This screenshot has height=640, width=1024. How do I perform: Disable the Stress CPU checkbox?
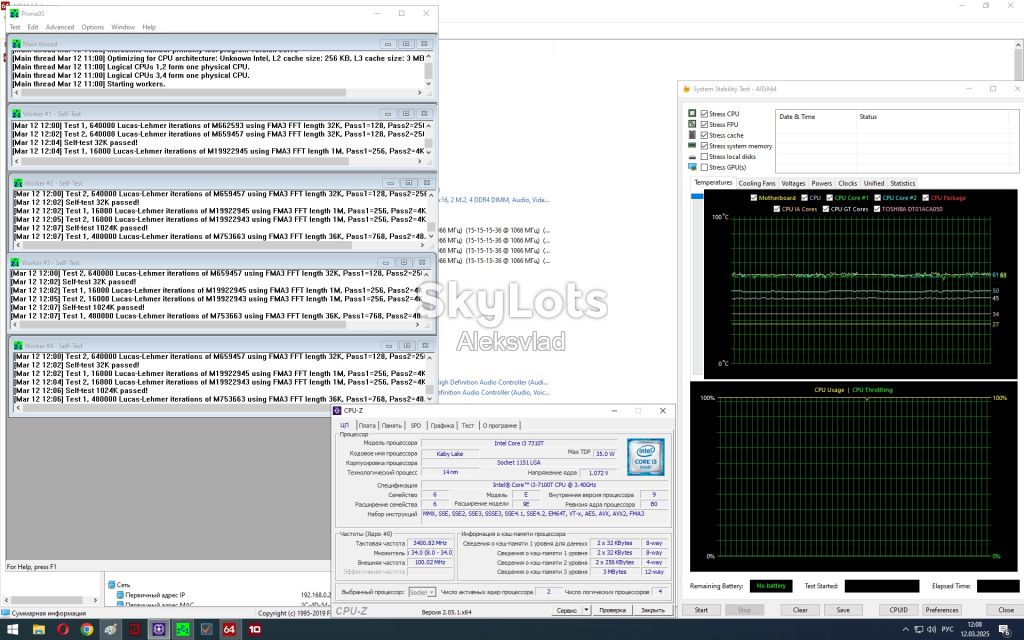tap(704, 114)
